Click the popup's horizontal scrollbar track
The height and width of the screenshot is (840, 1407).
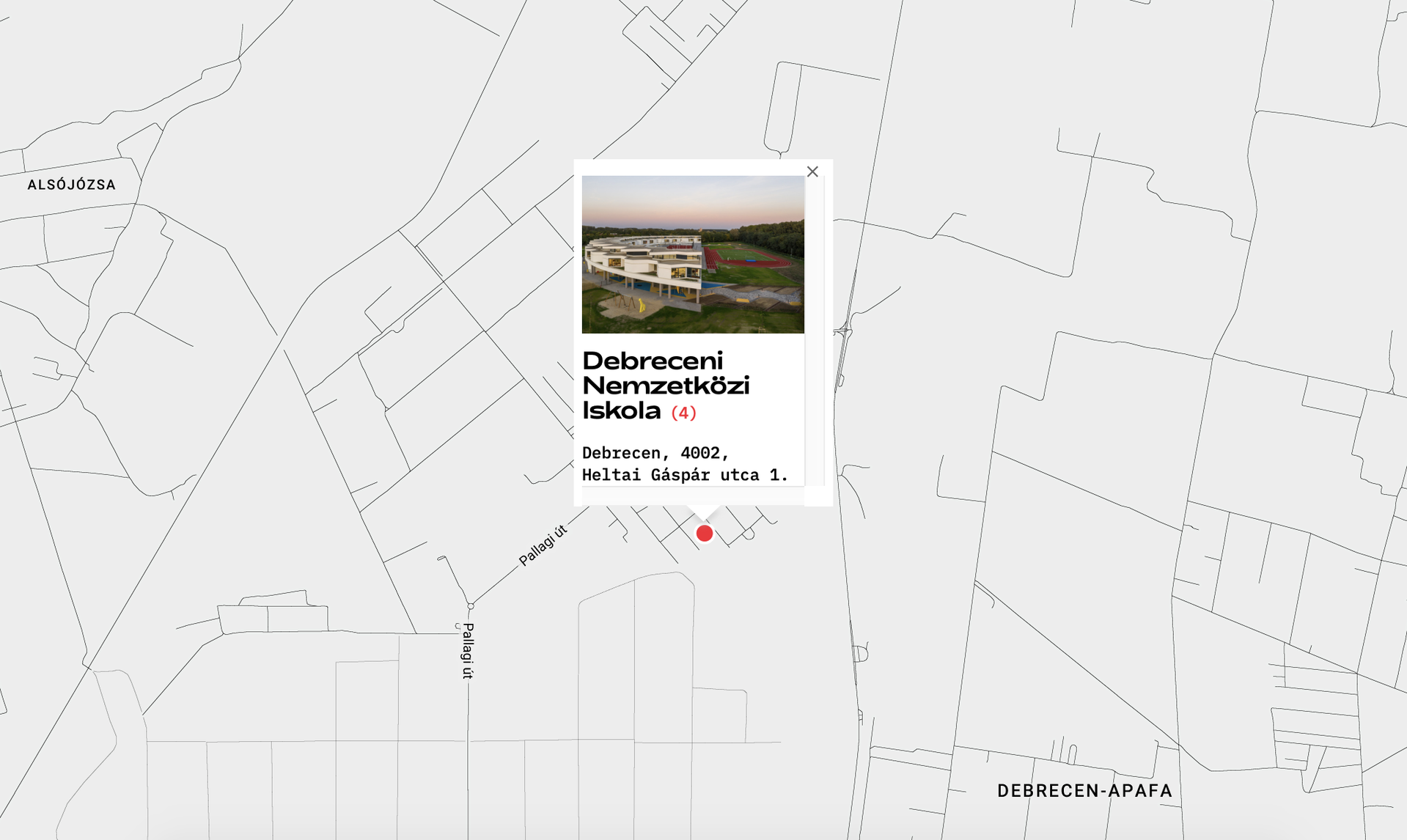tap(693, 496)
